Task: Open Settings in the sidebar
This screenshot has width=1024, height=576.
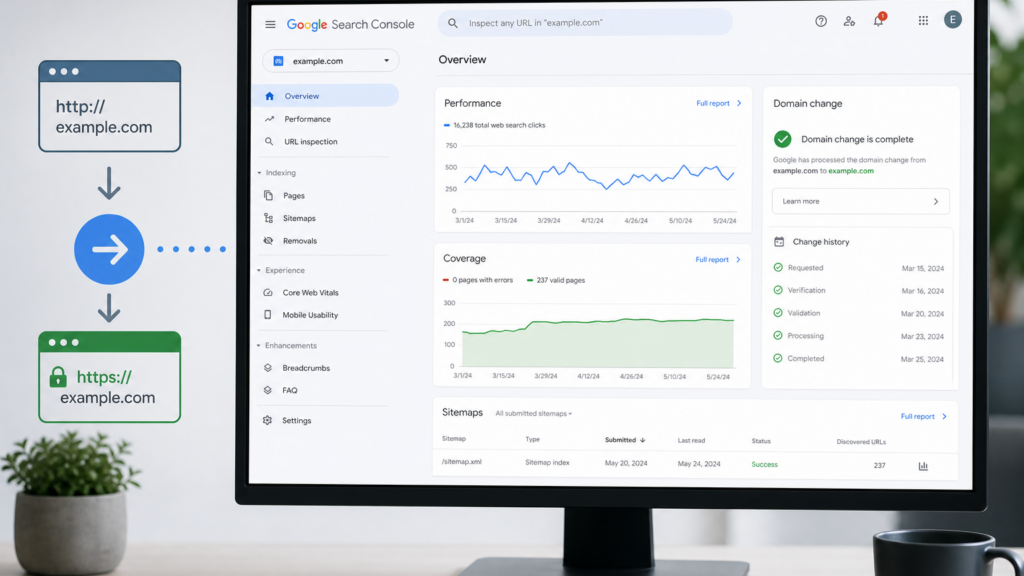Action: [x=296, y=421]
